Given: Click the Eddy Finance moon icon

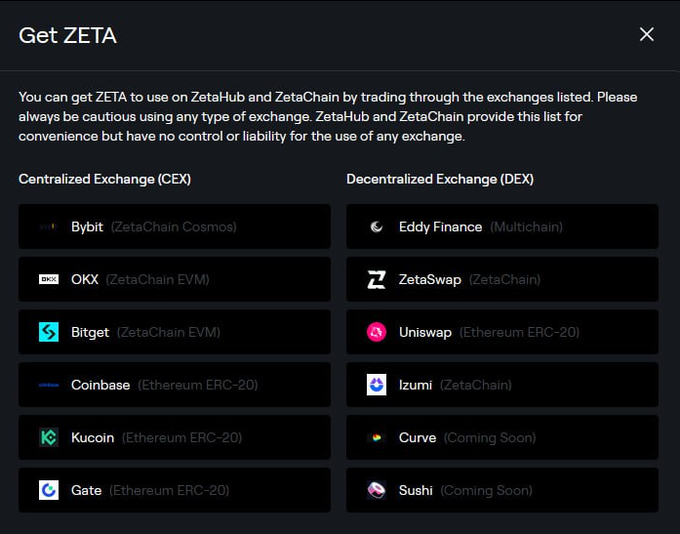Looking at the screenshot, I should [x=376, y=226].
